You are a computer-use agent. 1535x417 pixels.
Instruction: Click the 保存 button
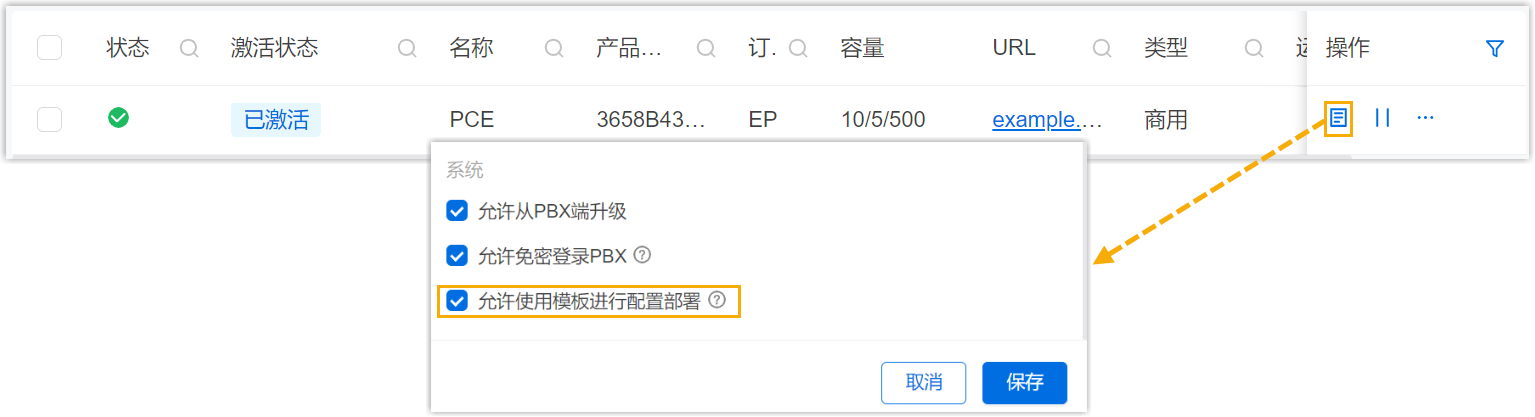tap(1025, 383)
